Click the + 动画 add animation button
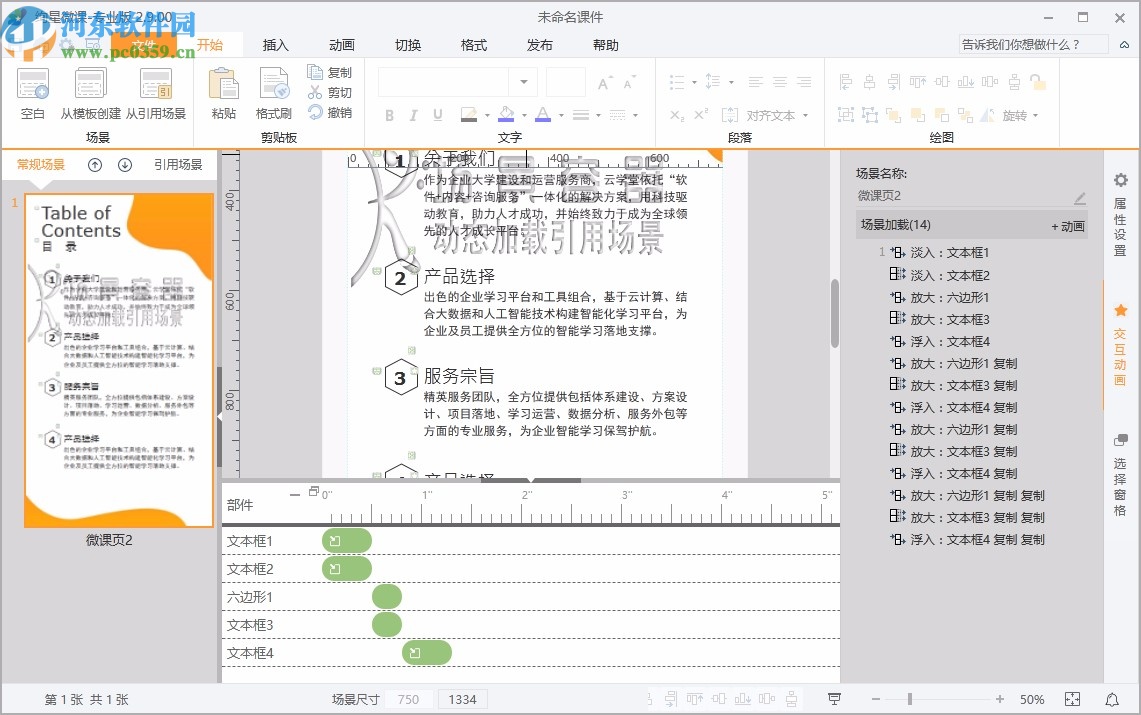Image resolution: width=1141 pixels, height=715 pixels. pos(1067,226)
